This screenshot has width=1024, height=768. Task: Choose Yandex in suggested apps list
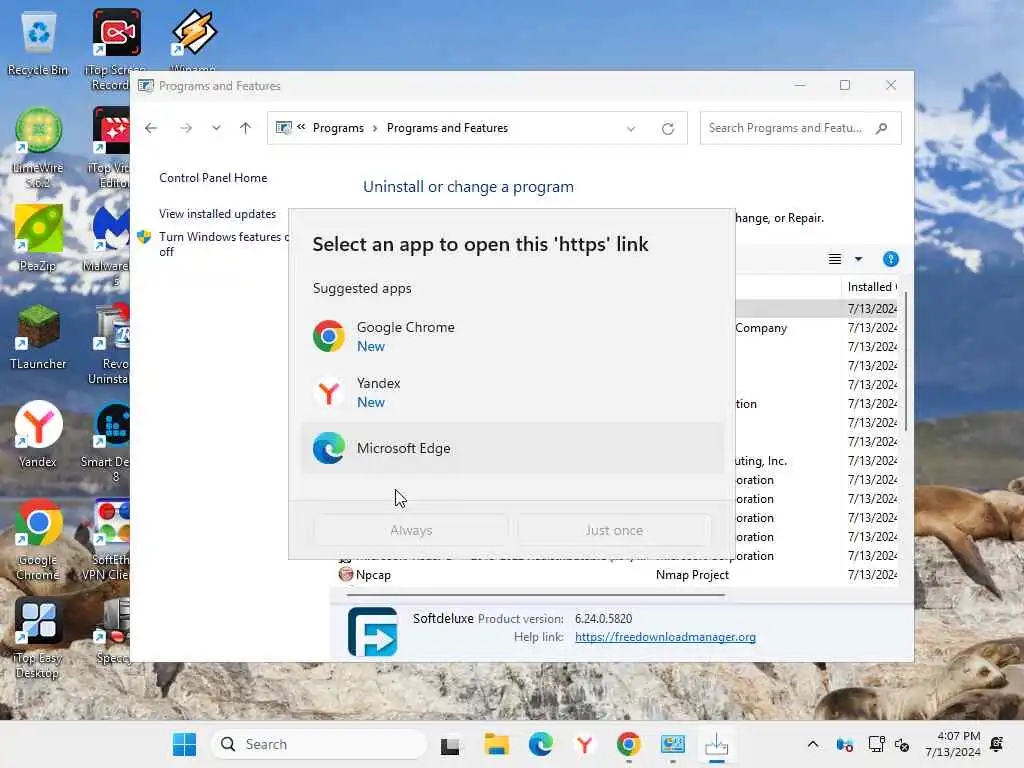tap(513, 392)
